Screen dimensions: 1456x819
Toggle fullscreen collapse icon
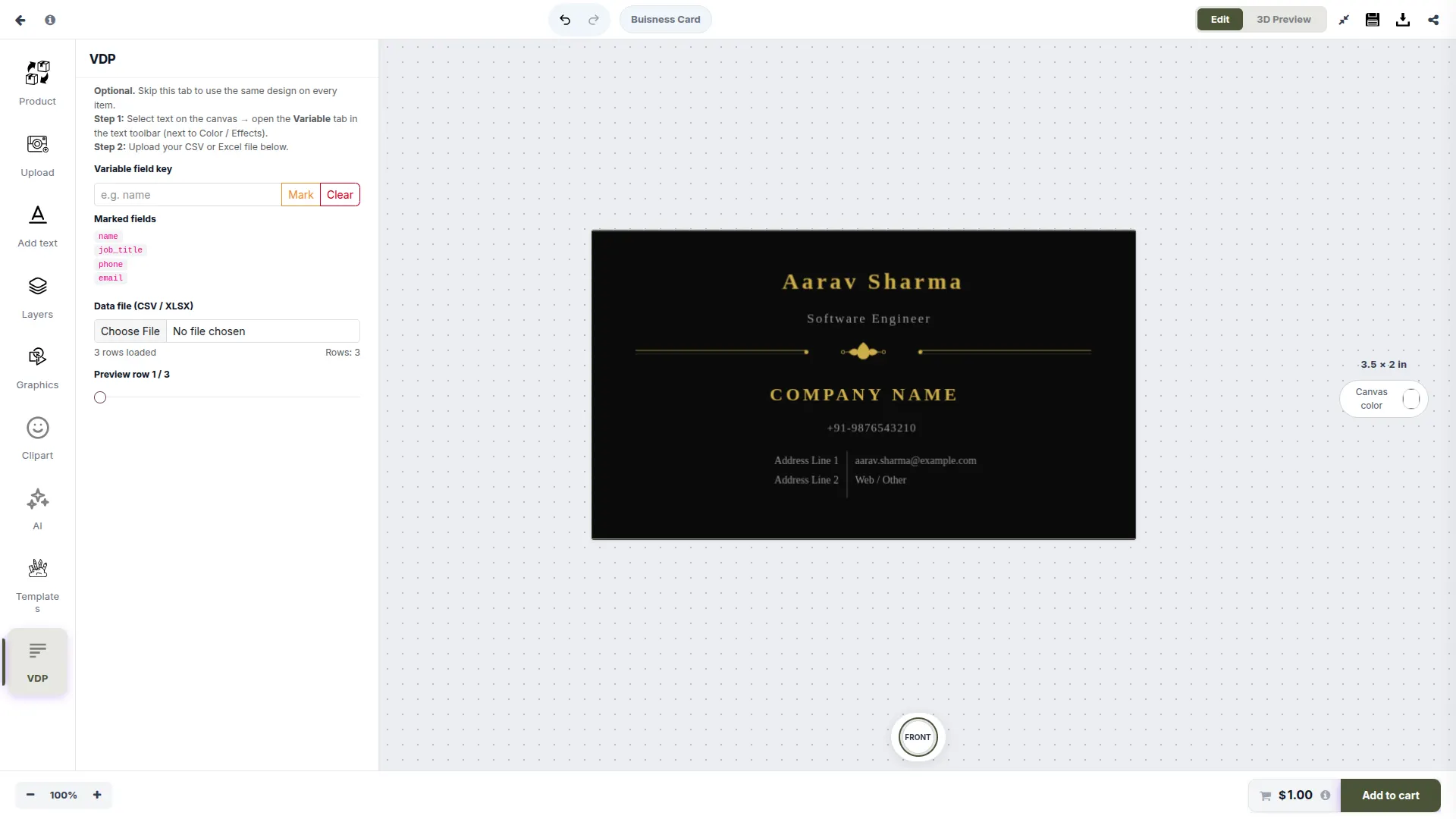(x=1344, y=20)
